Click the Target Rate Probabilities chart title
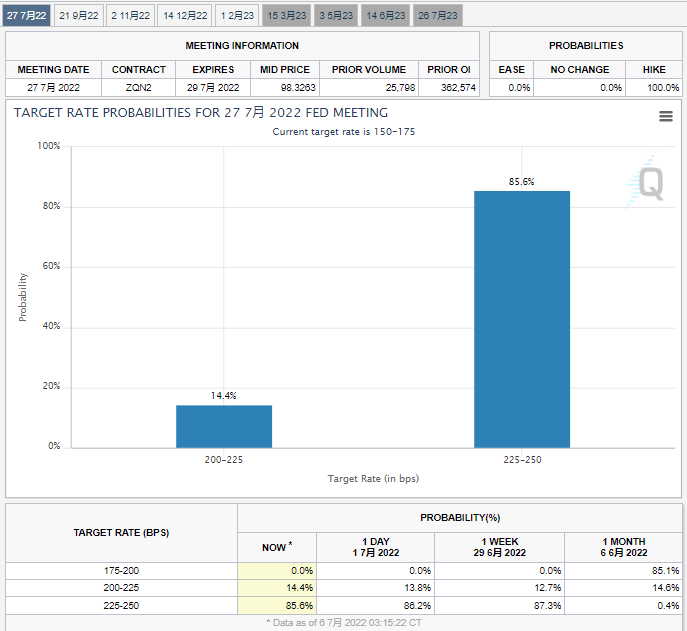687x631 pixels. click(x=201, y=113)
